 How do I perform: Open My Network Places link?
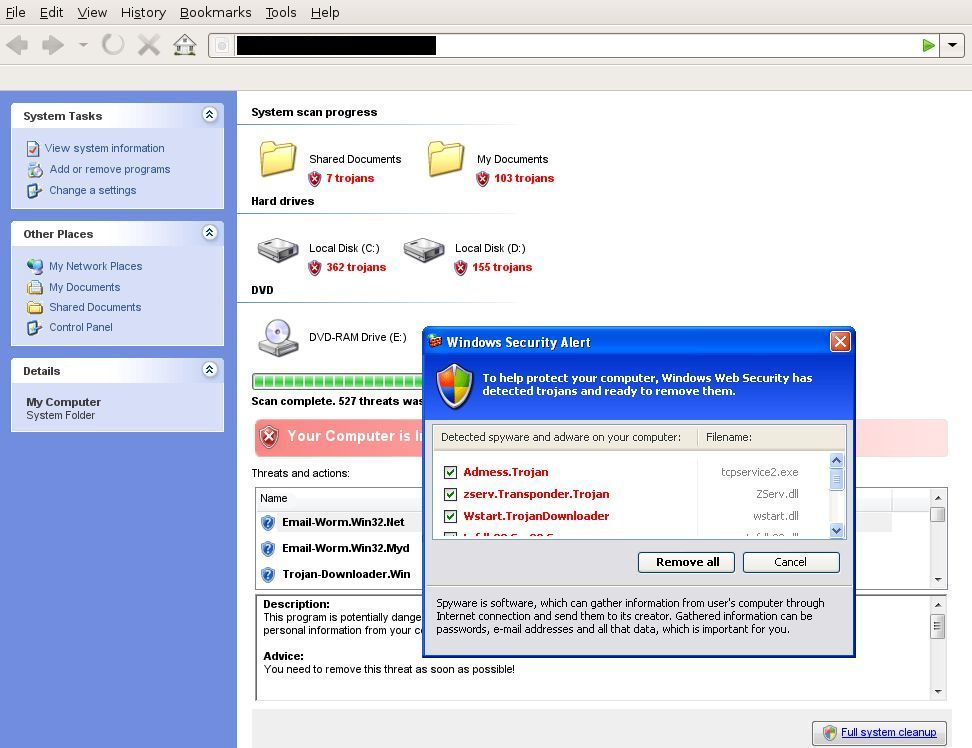pos(95,266)
